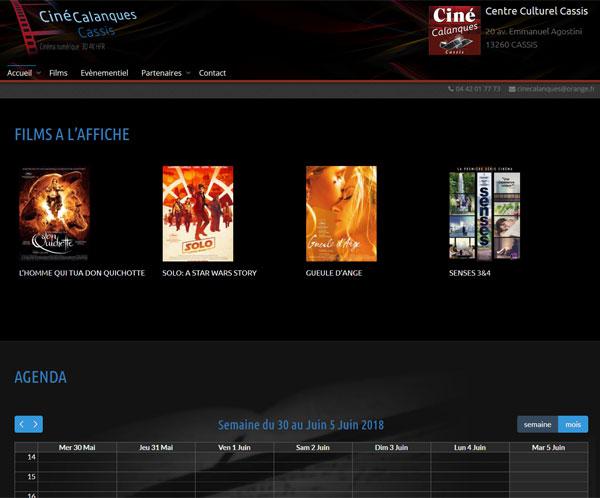This screenshot has height=498, width=600.
Task: Select the Sam 2 Juin column header
Action: (313, 447)
